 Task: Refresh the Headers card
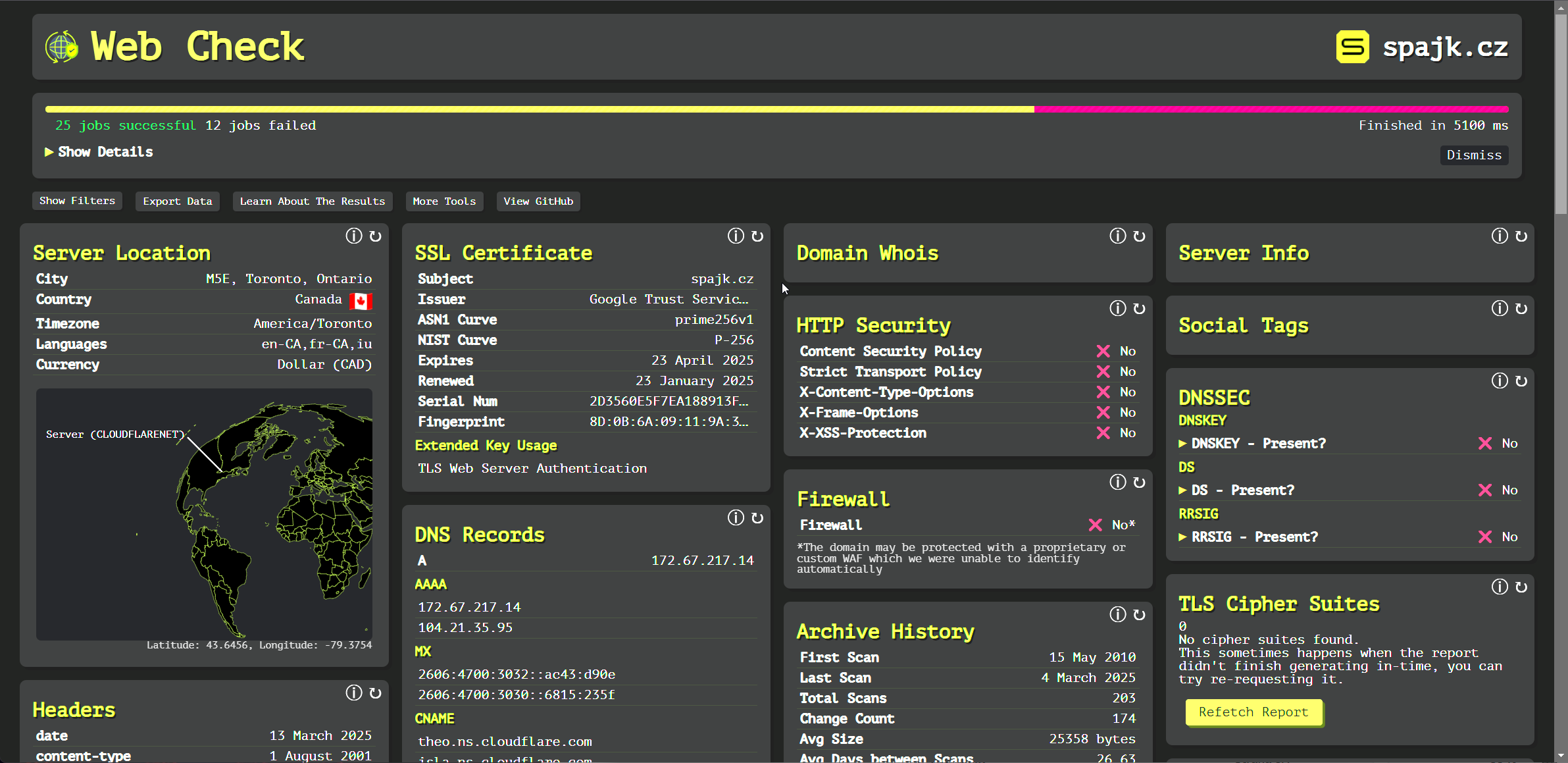pos(376,693)
